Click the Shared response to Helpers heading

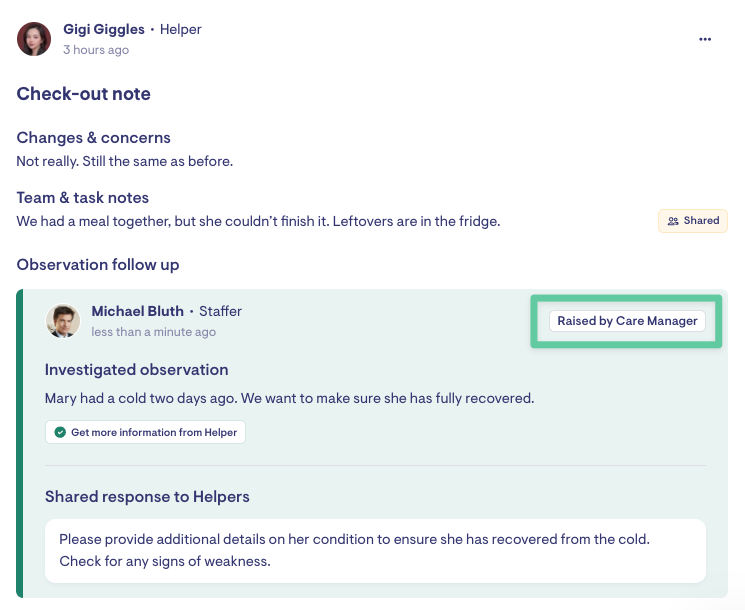pyautogui.click(x=147, y=497)
